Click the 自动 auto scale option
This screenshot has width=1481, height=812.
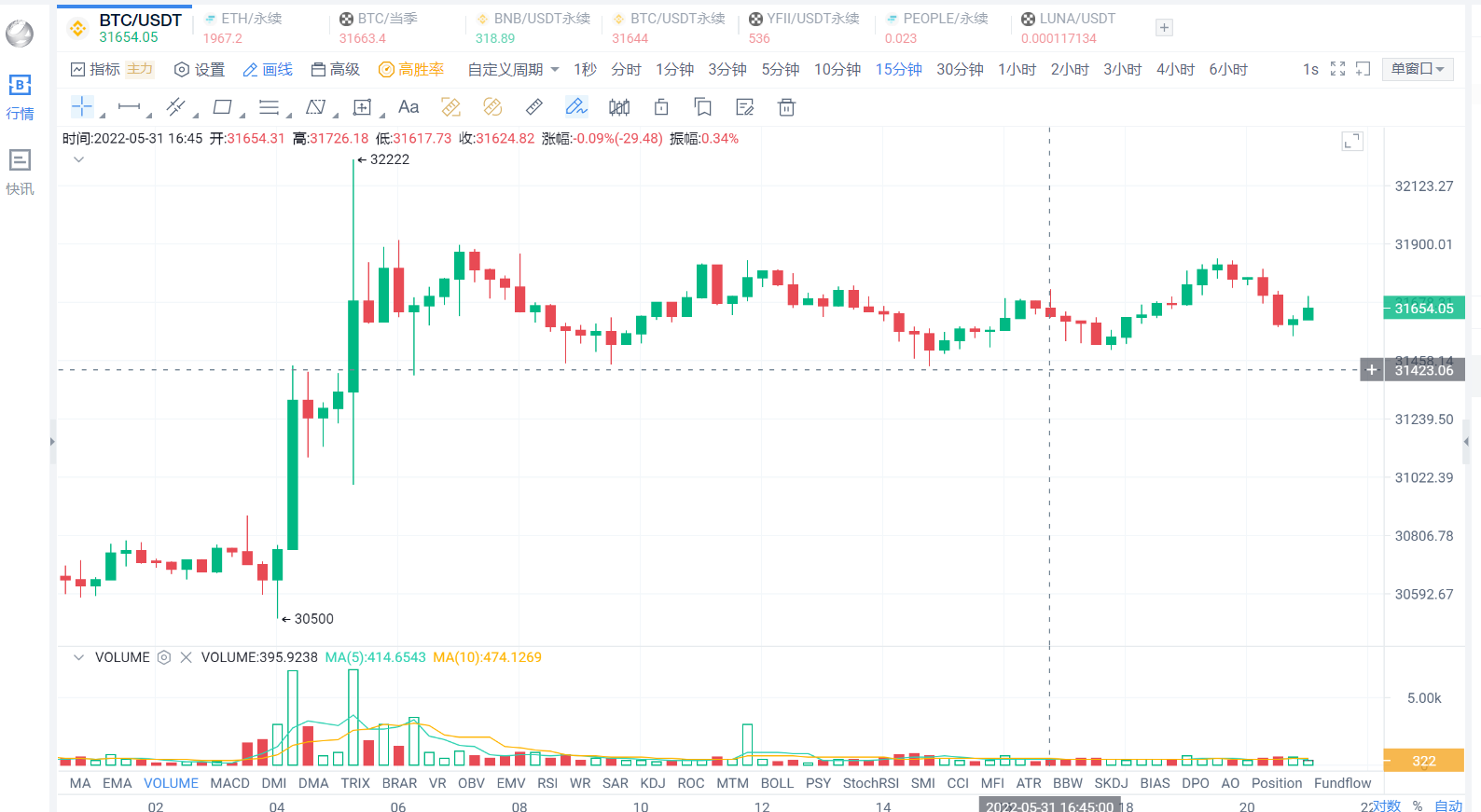pyautogui.click(x=1448, y=805)
